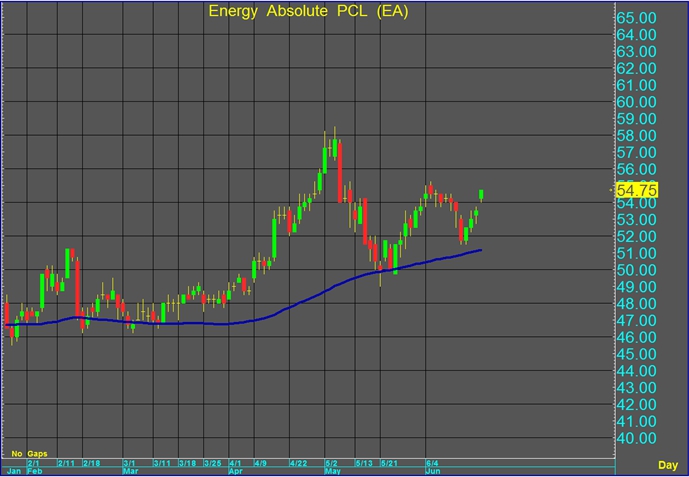Click the 4/9 date label
Screen dimensions: 689x477
coord(261,463)
